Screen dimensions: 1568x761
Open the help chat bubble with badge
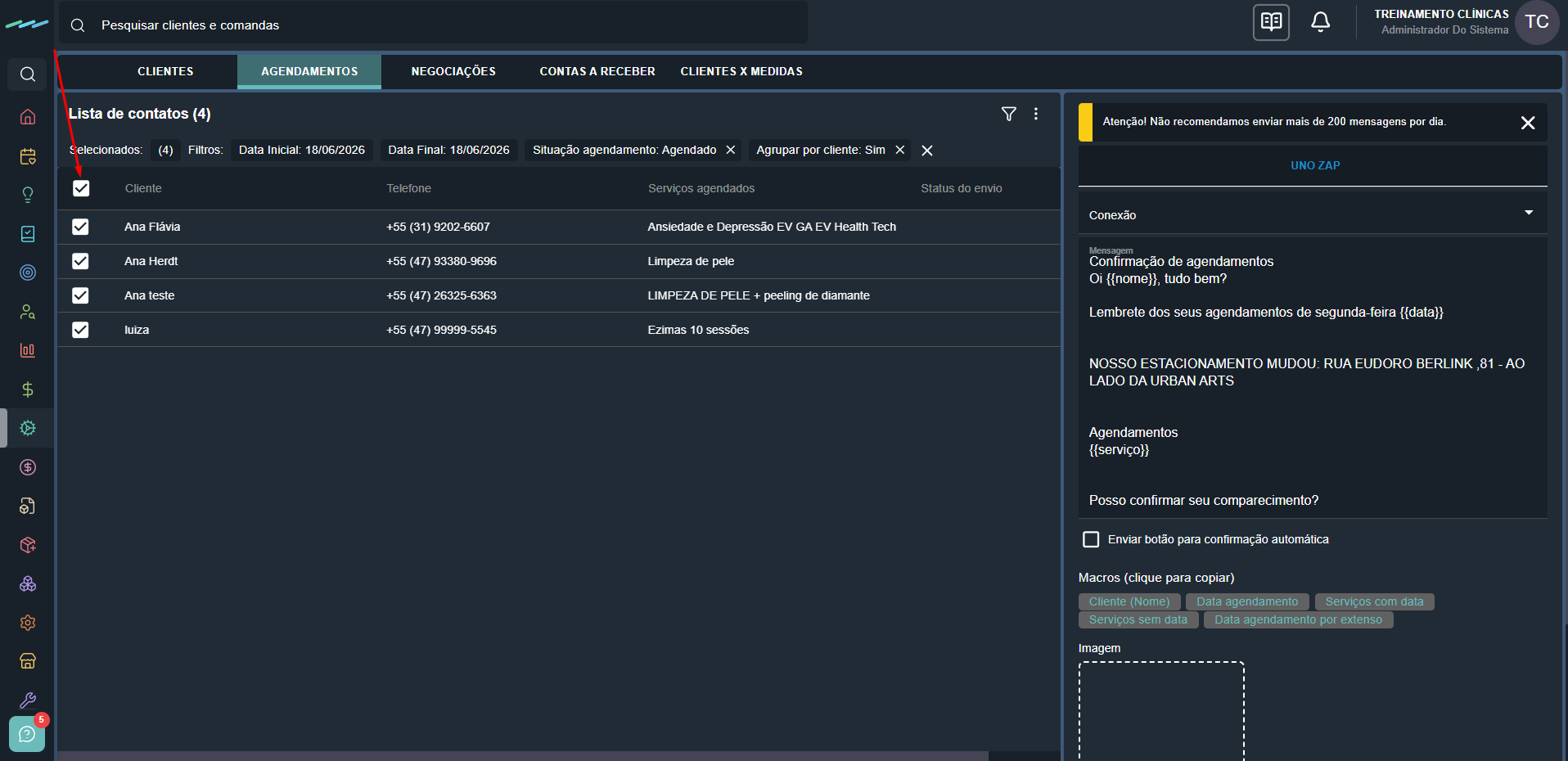click(27, 734)
